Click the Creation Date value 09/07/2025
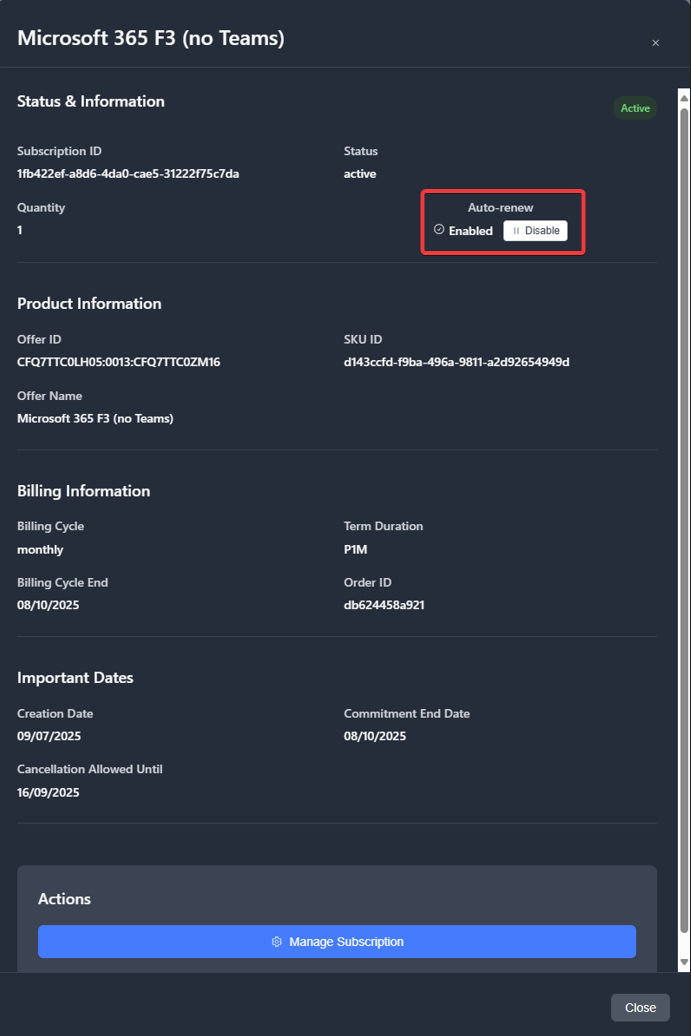Screen dimensions: 691x1036 coord(49,736)
